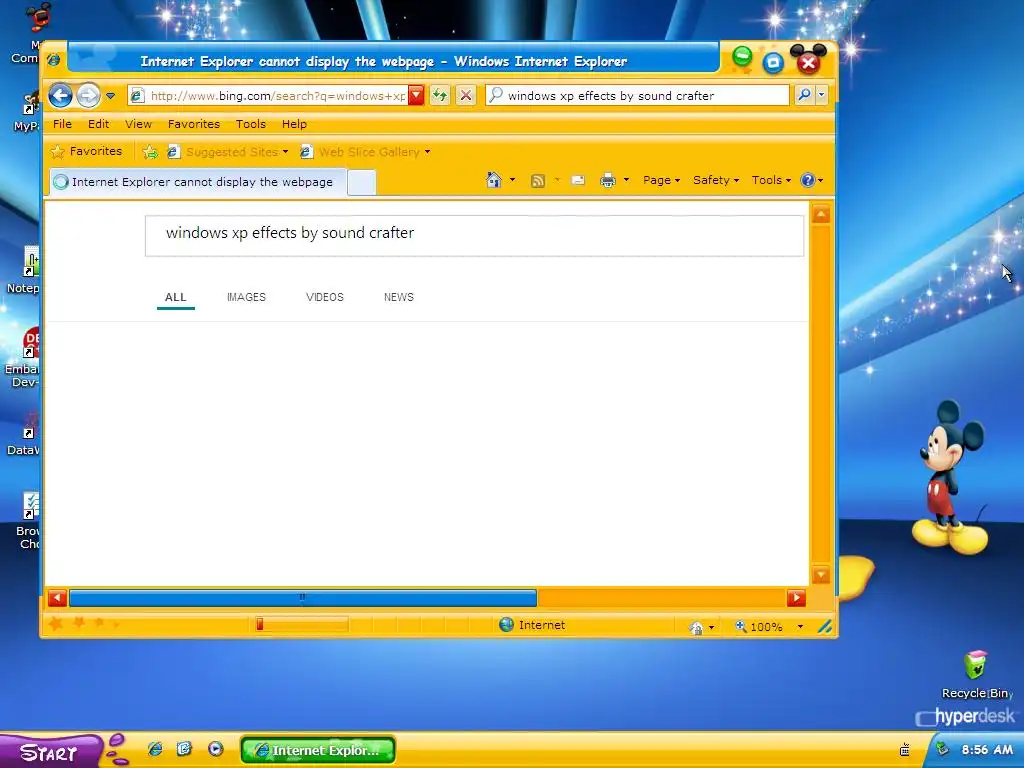1024x768 pixels.
Task: Click horizontal scrollbar right arrow
Action: point(796,598)
